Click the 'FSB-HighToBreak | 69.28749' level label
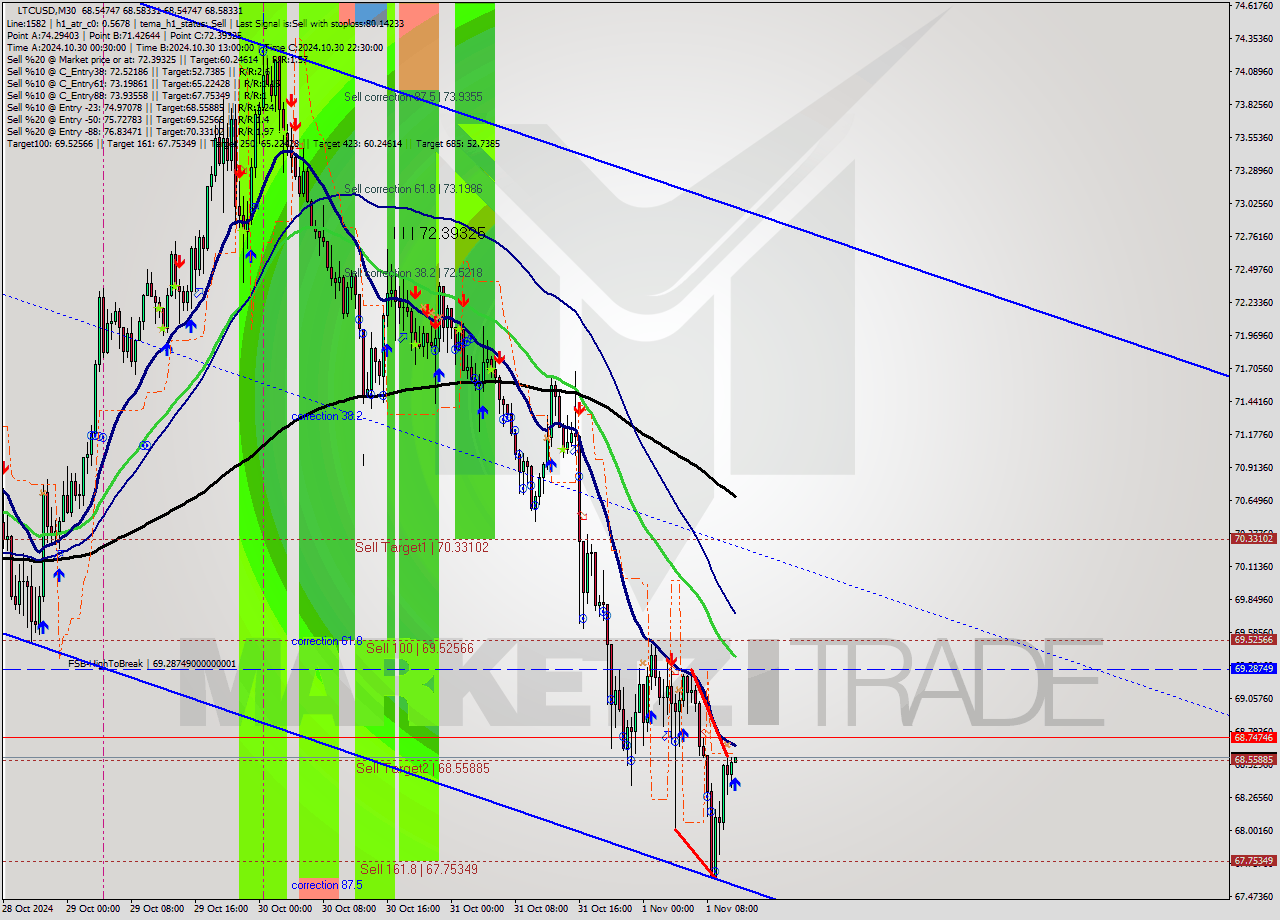The height and width of the screenshot is (920, 1280). tap(152, 663)
